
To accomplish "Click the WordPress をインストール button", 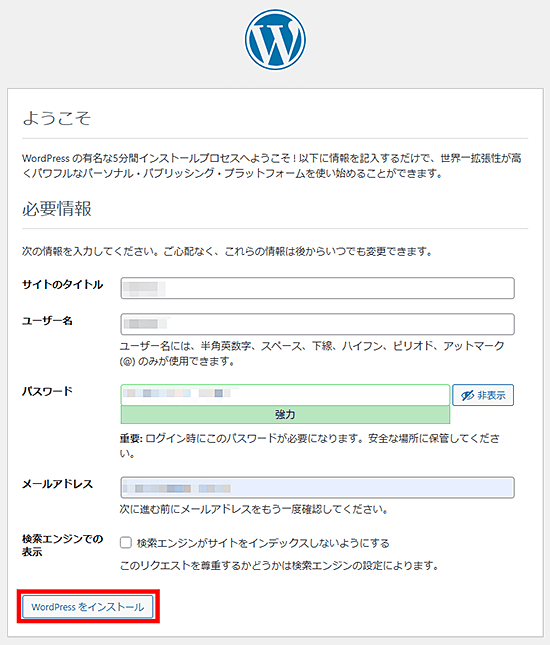I will click(x=88, y=607).
